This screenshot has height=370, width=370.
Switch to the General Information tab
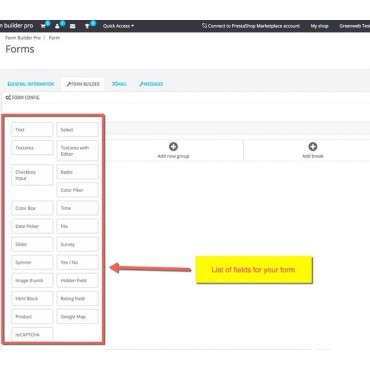pyautogui.click(x=30, y=84)
